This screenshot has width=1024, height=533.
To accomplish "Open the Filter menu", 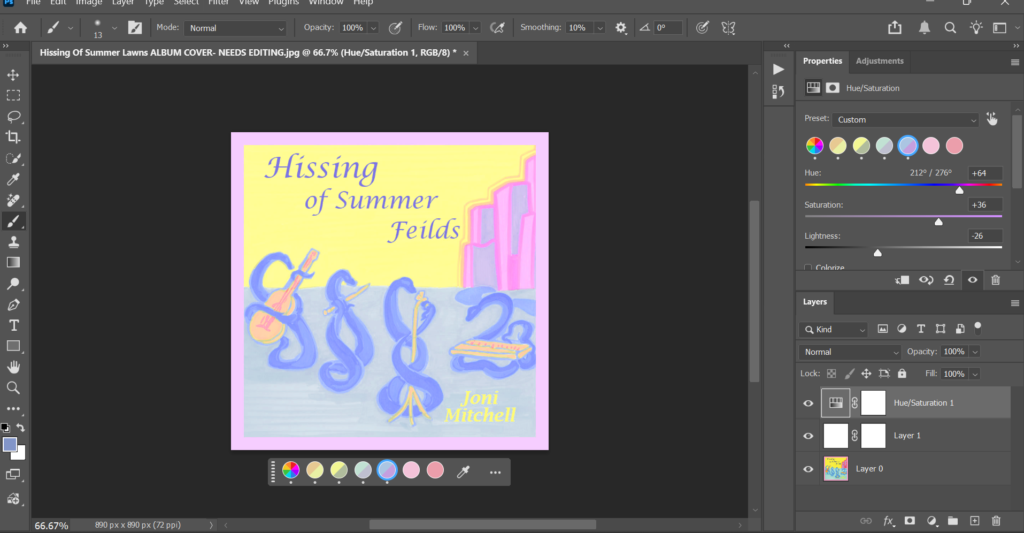I will (218, 3).
